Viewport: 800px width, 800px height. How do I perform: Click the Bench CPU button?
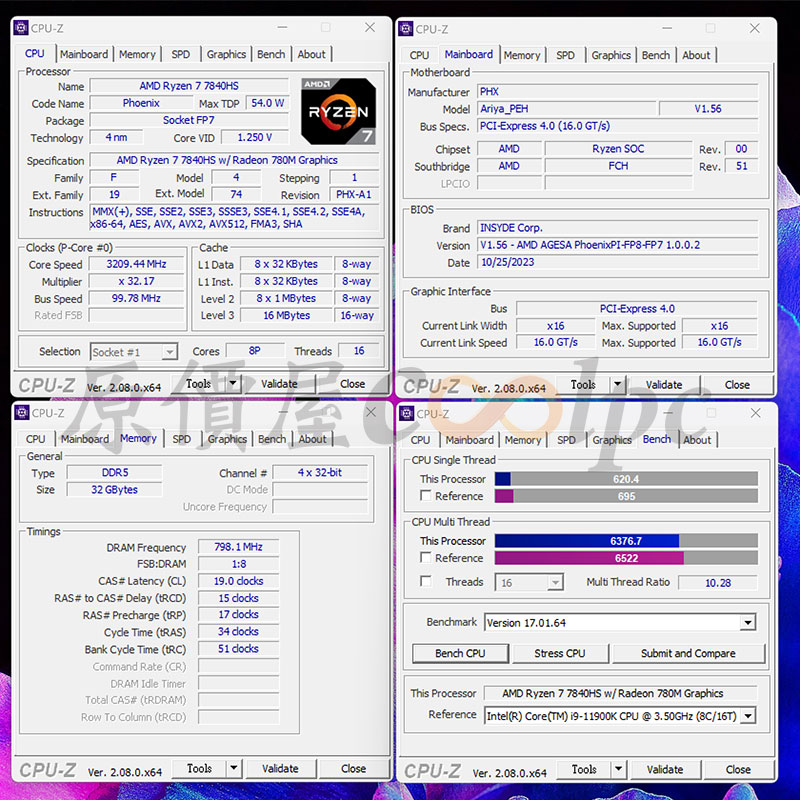[460, 653]
